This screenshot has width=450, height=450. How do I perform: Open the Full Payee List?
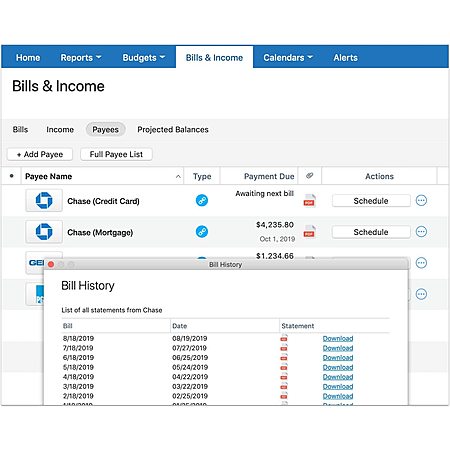pyautogui.click(x=116, y=154)
